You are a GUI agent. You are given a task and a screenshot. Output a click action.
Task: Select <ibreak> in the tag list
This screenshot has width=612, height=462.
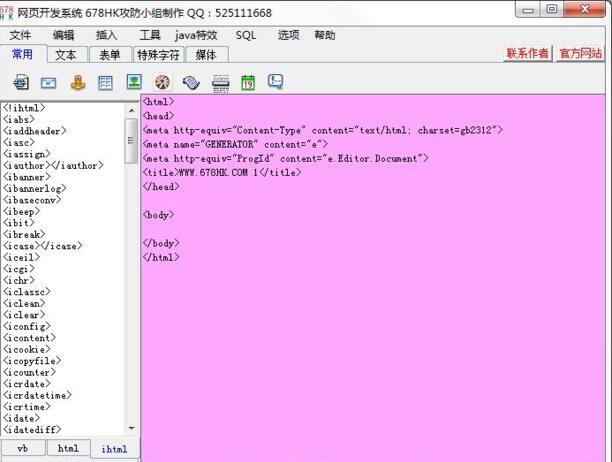pyautogui.click(x=24, y=235)
